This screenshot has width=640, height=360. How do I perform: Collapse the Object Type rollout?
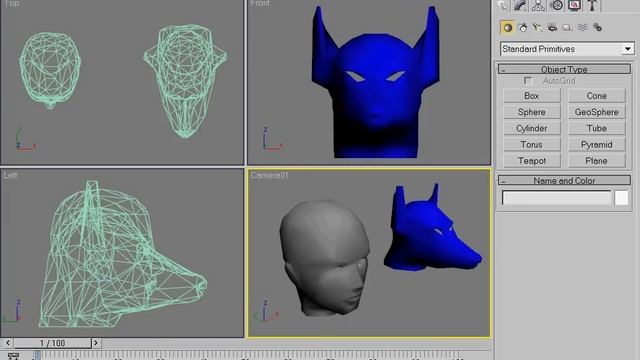pyautogui.click(x=564, y=69)
